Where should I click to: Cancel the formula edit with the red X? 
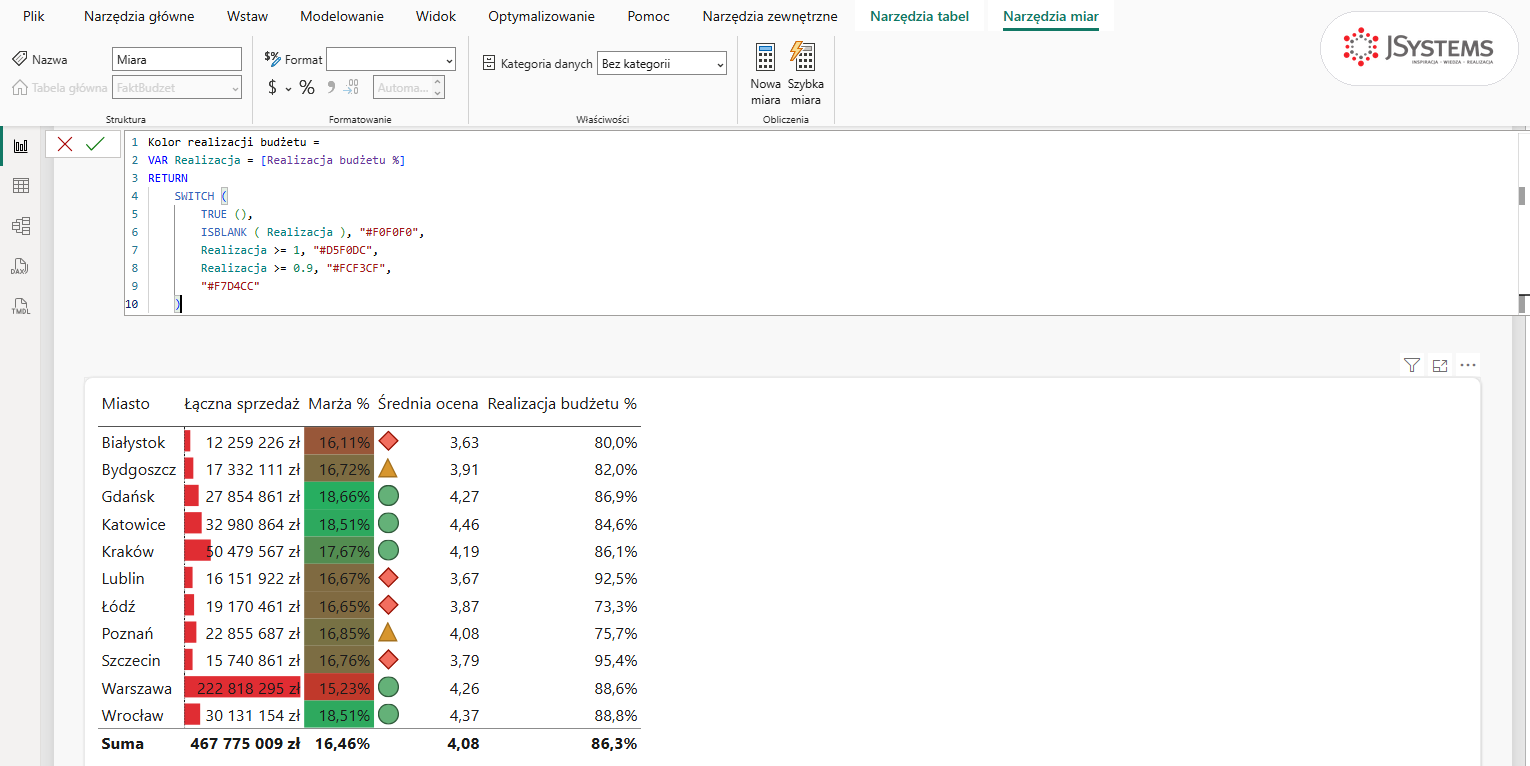coord(65,144)
